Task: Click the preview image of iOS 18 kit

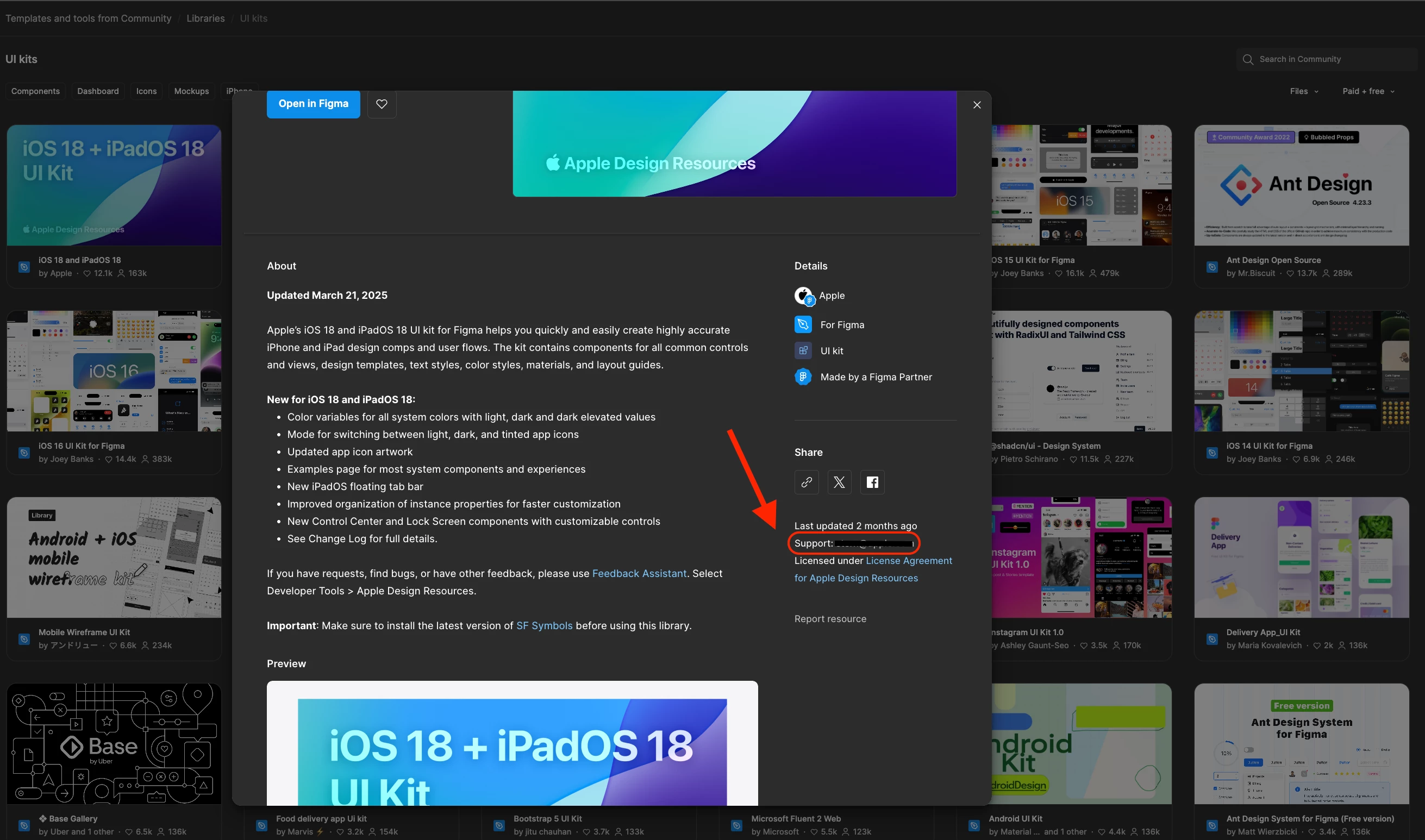Action: coord(512,743)
